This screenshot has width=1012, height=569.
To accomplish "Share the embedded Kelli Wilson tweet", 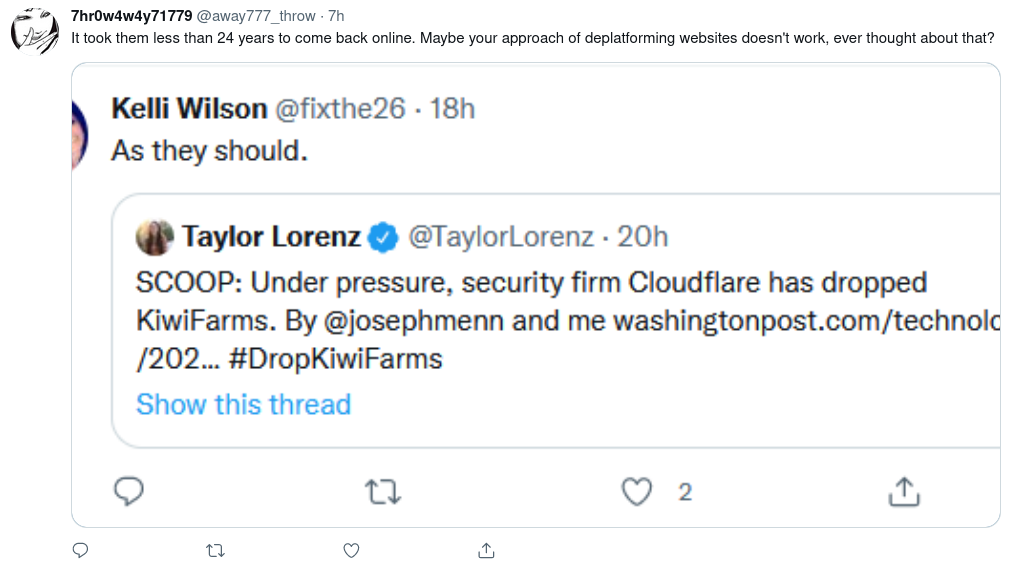I will [x=904, y=492].
